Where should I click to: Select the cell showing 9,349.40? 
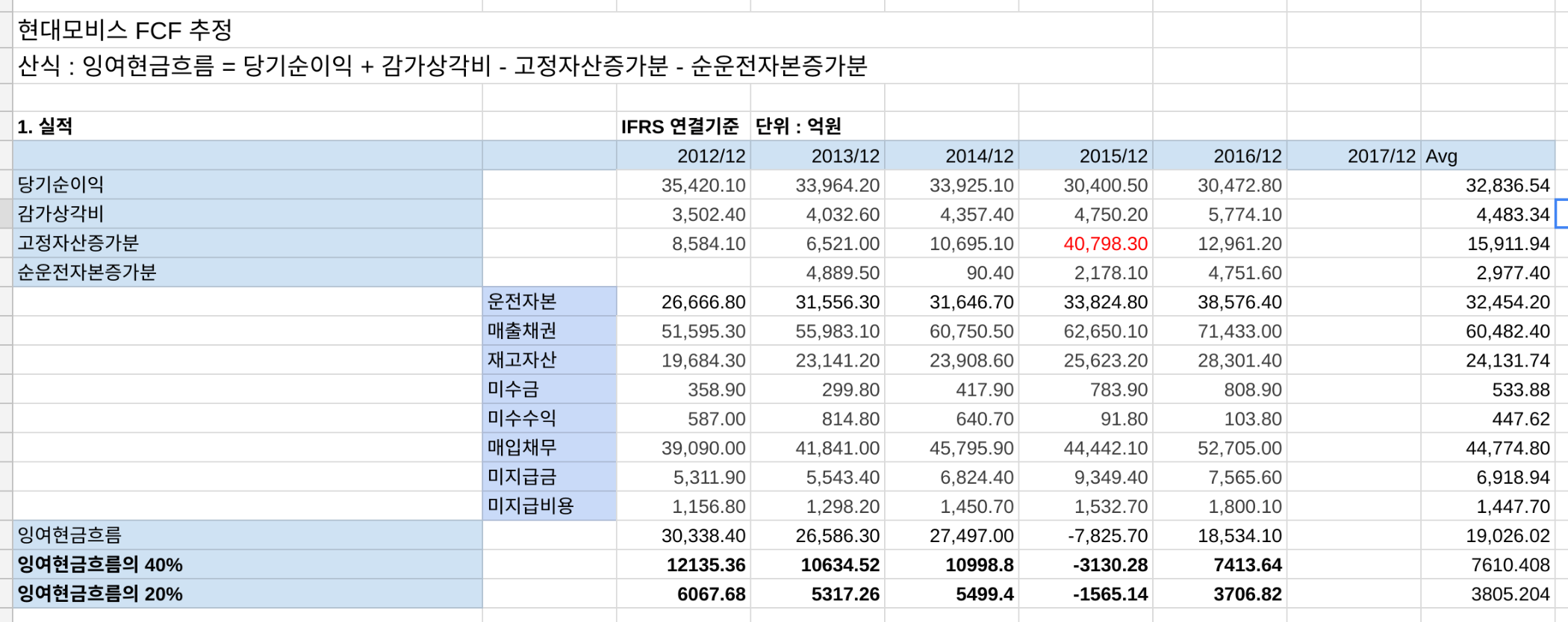pos(1086,476)
